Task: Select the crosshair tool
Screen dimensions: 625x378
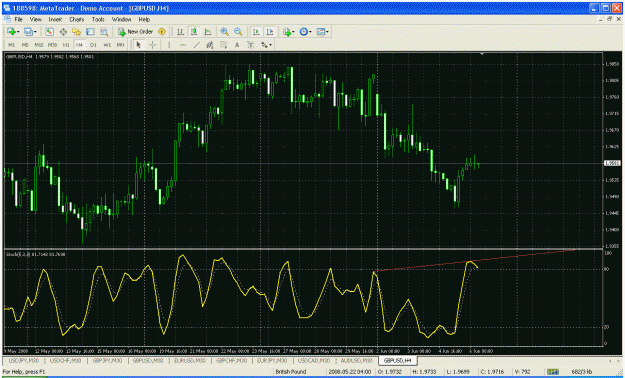Action: click(x=152, y=45)
